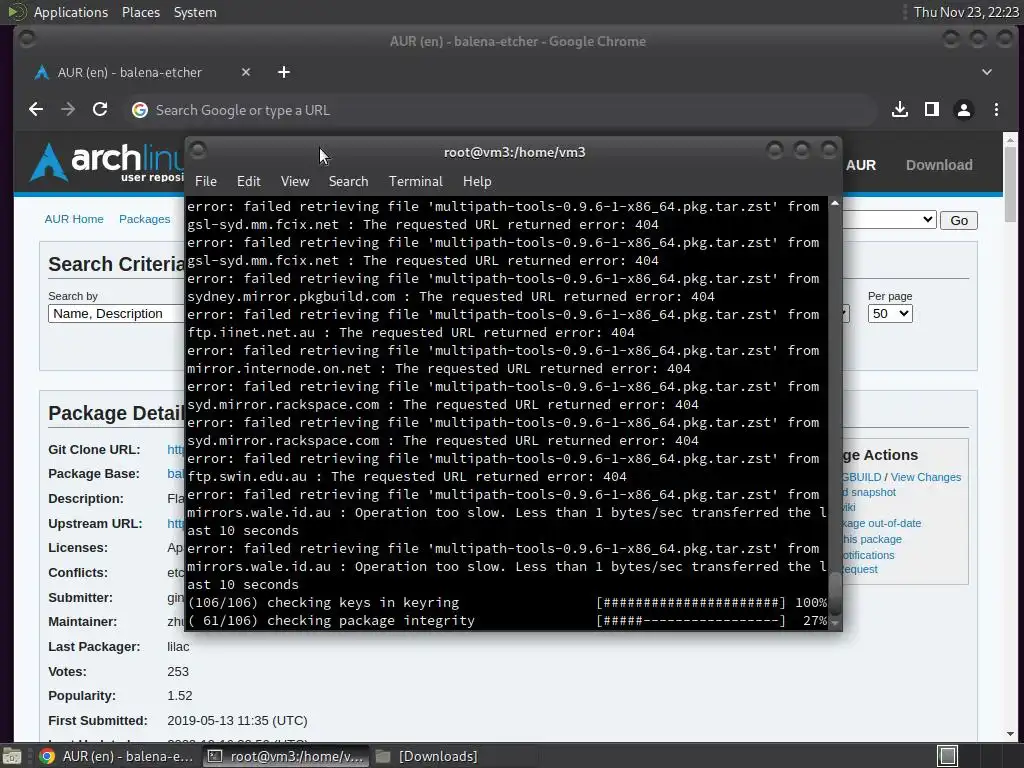
Task: Click Chrome page vertical scrollbar thumb
Action: click(x=1010, y=184)
